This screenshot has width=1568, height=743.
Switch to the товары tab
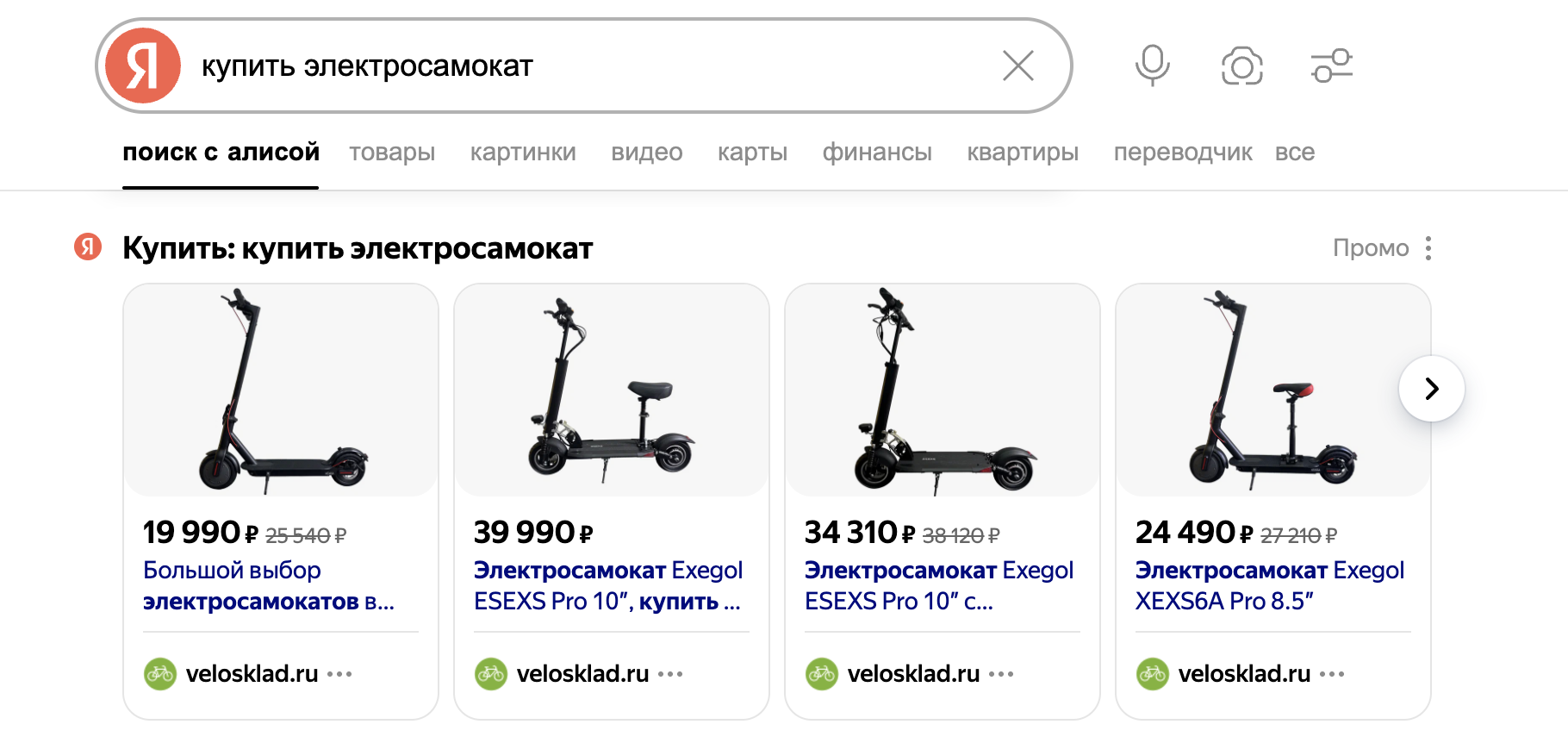[392, 153]
